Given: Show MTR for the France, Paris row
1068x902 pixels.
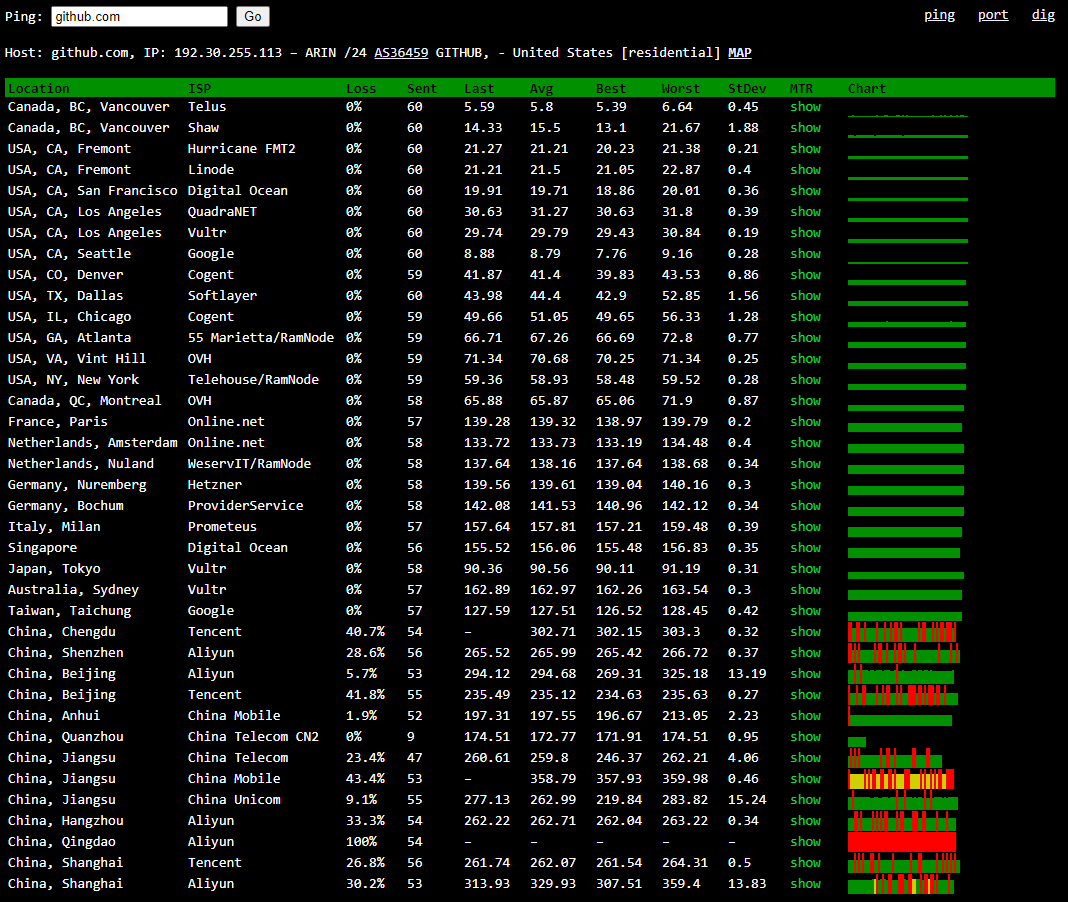Looking at the screenshot, I should (805, 422).
